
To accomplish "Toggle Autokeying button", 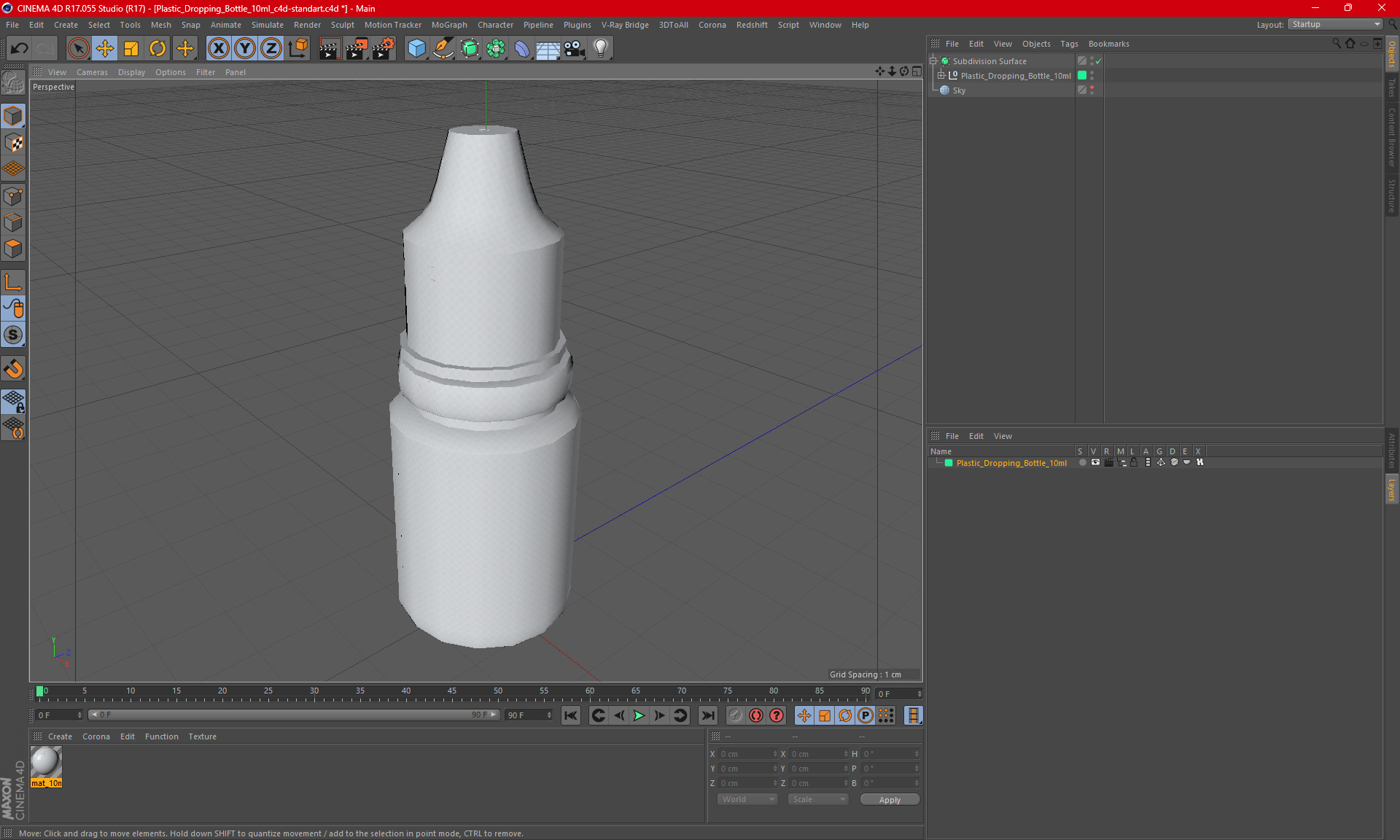I will tap(756, 715).
